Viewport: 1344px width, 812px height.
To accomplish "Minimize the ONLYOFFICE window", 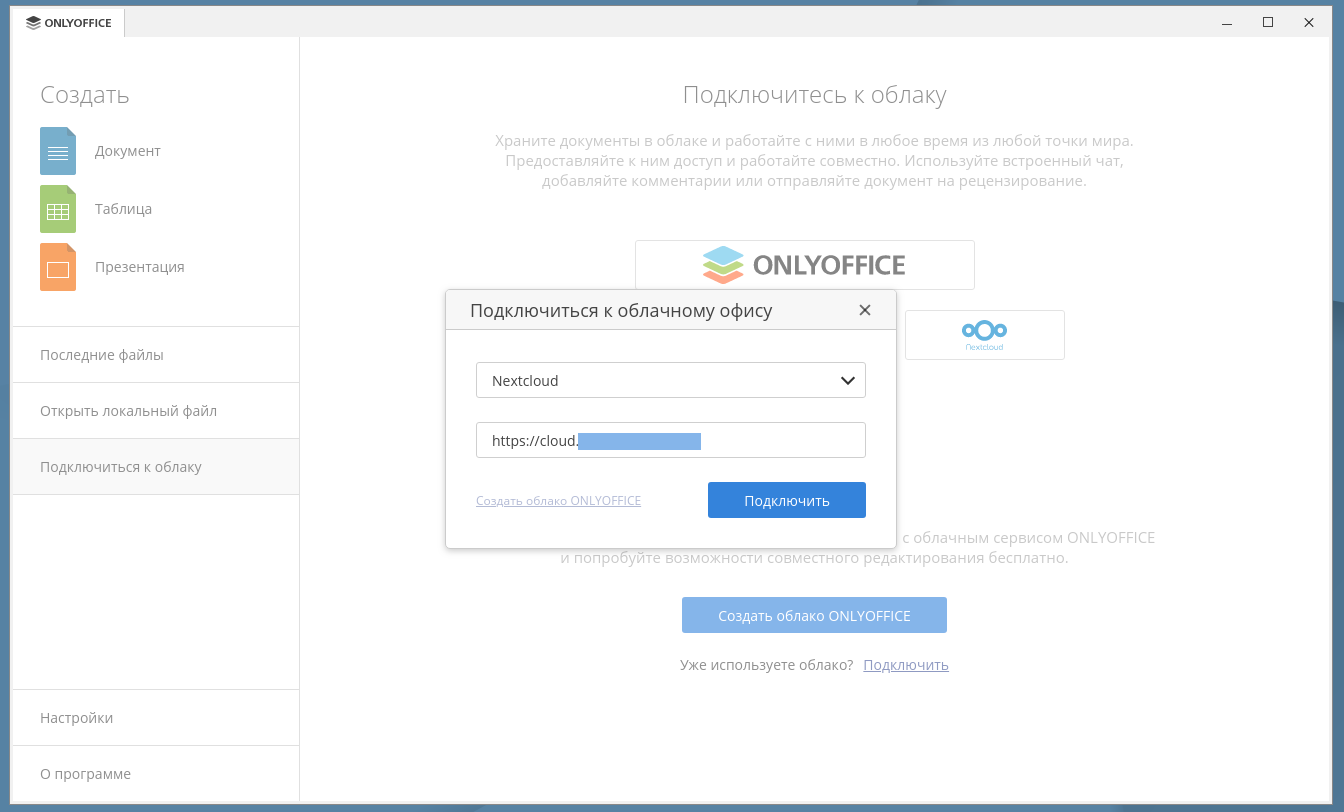I will click(1226, 22).
